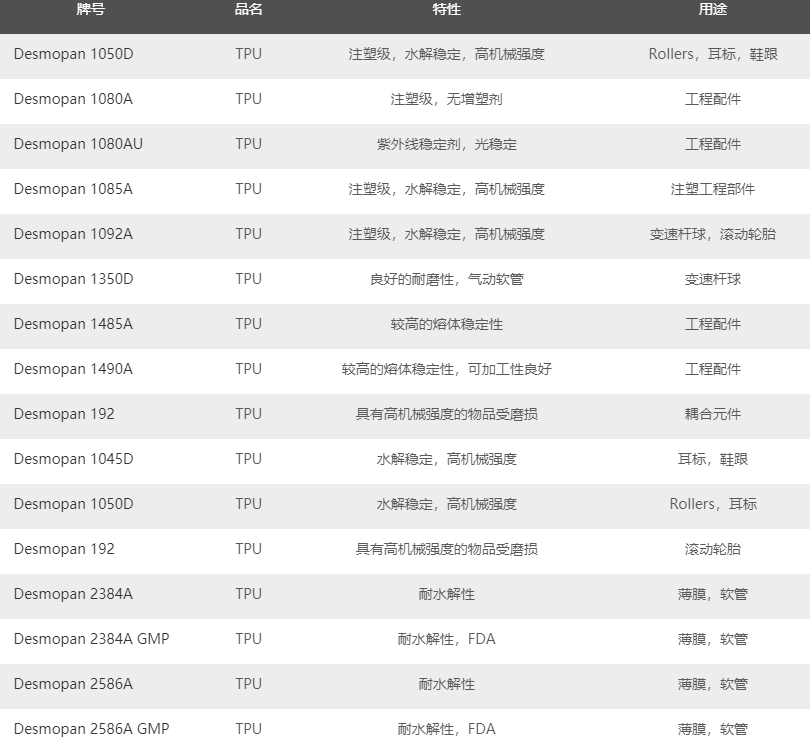Click the Desmopan 1080A grade name

(x=73, y=99)
